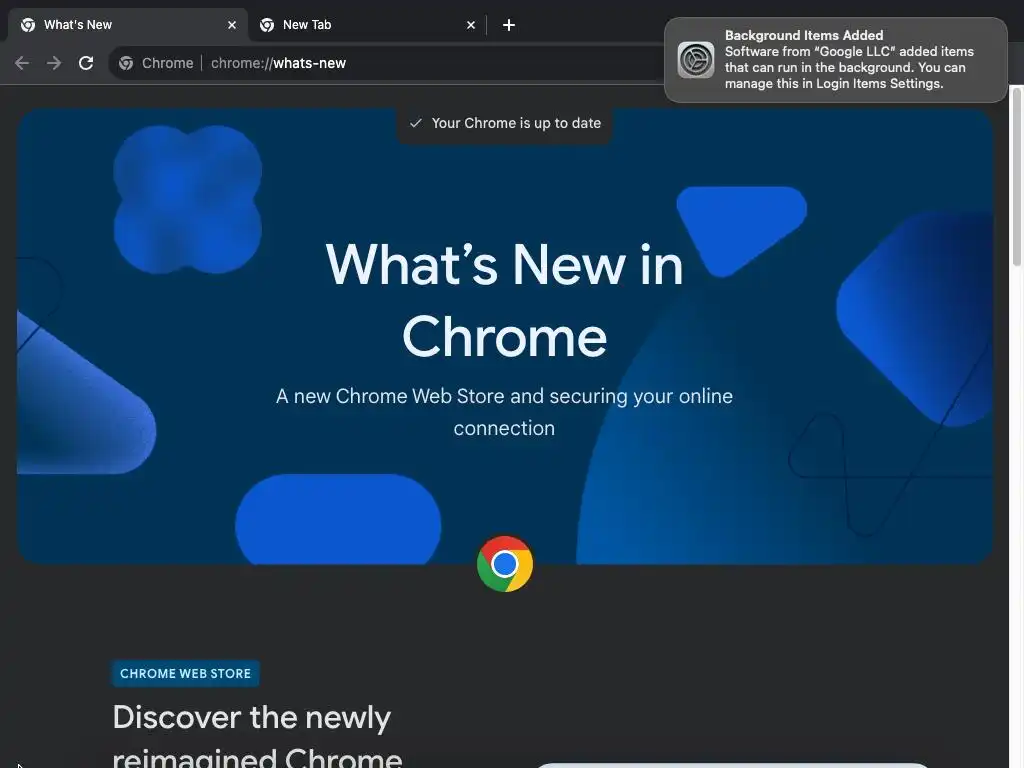
Task: Click the "What's New in Chrome" heading
Action: pyautogui.click(x=504, y=300)
